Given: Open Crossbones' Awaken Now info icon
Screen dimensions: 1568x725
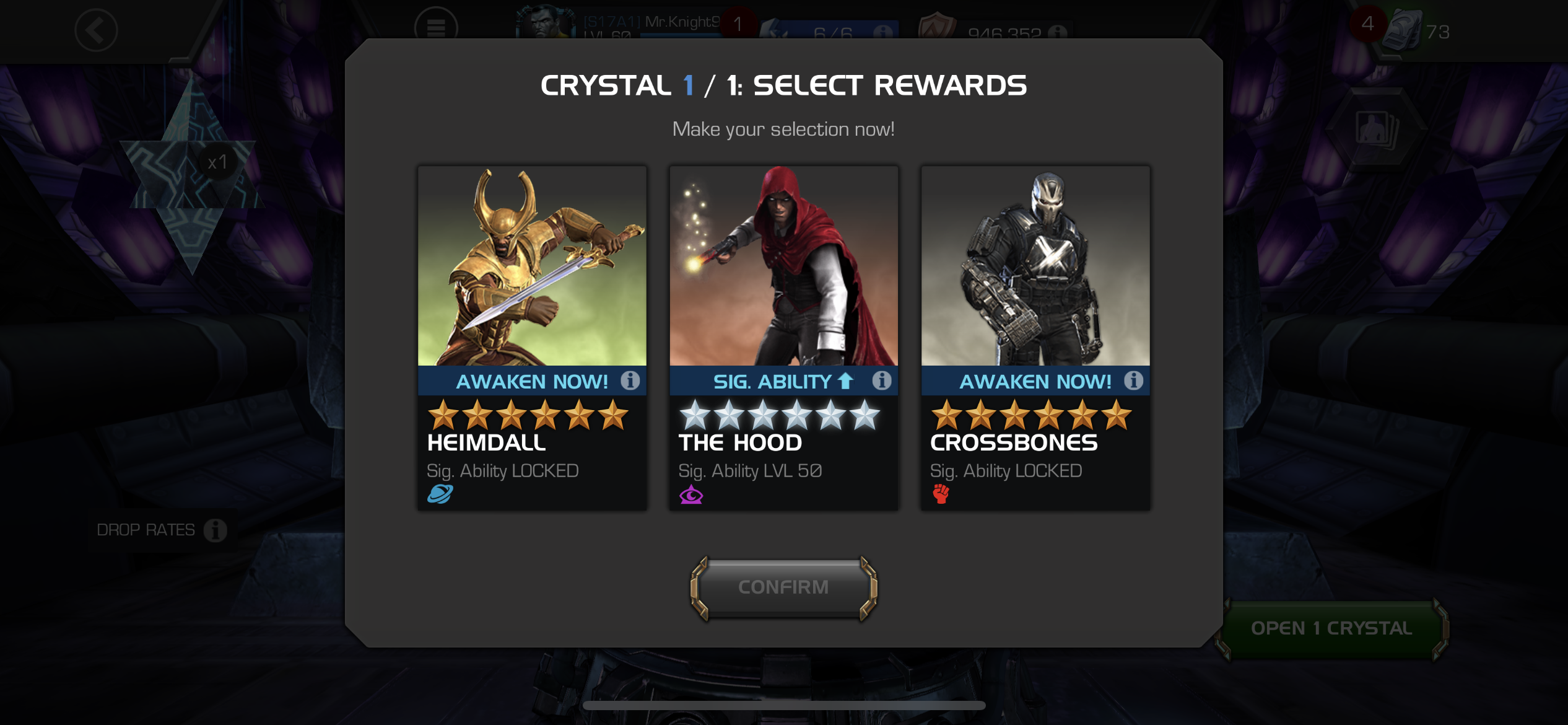Looking at the screenshot, I should (x=1133, y=380).
